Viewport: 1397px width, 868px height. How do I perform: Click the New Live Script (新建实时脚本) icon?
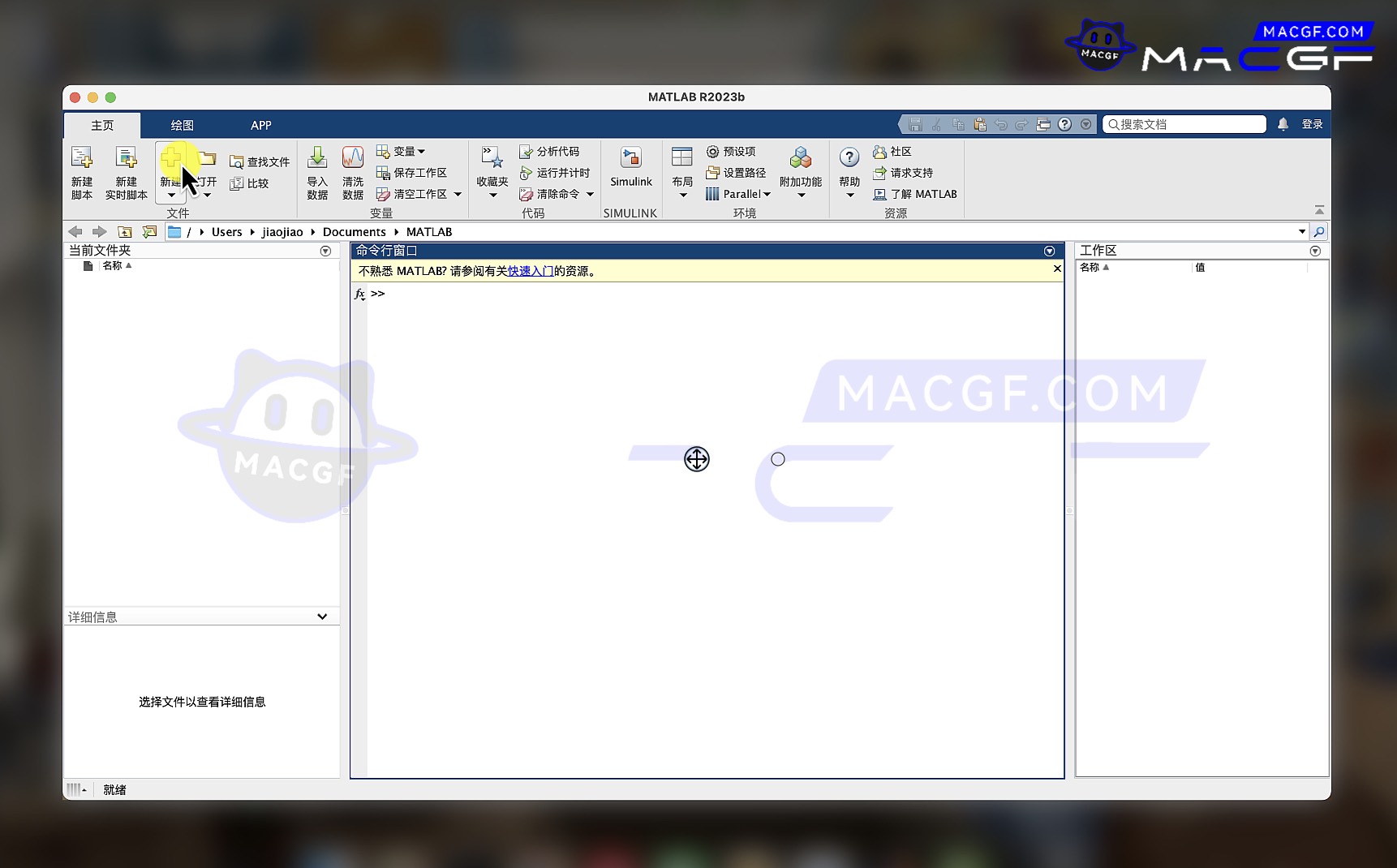click(126, 158)
